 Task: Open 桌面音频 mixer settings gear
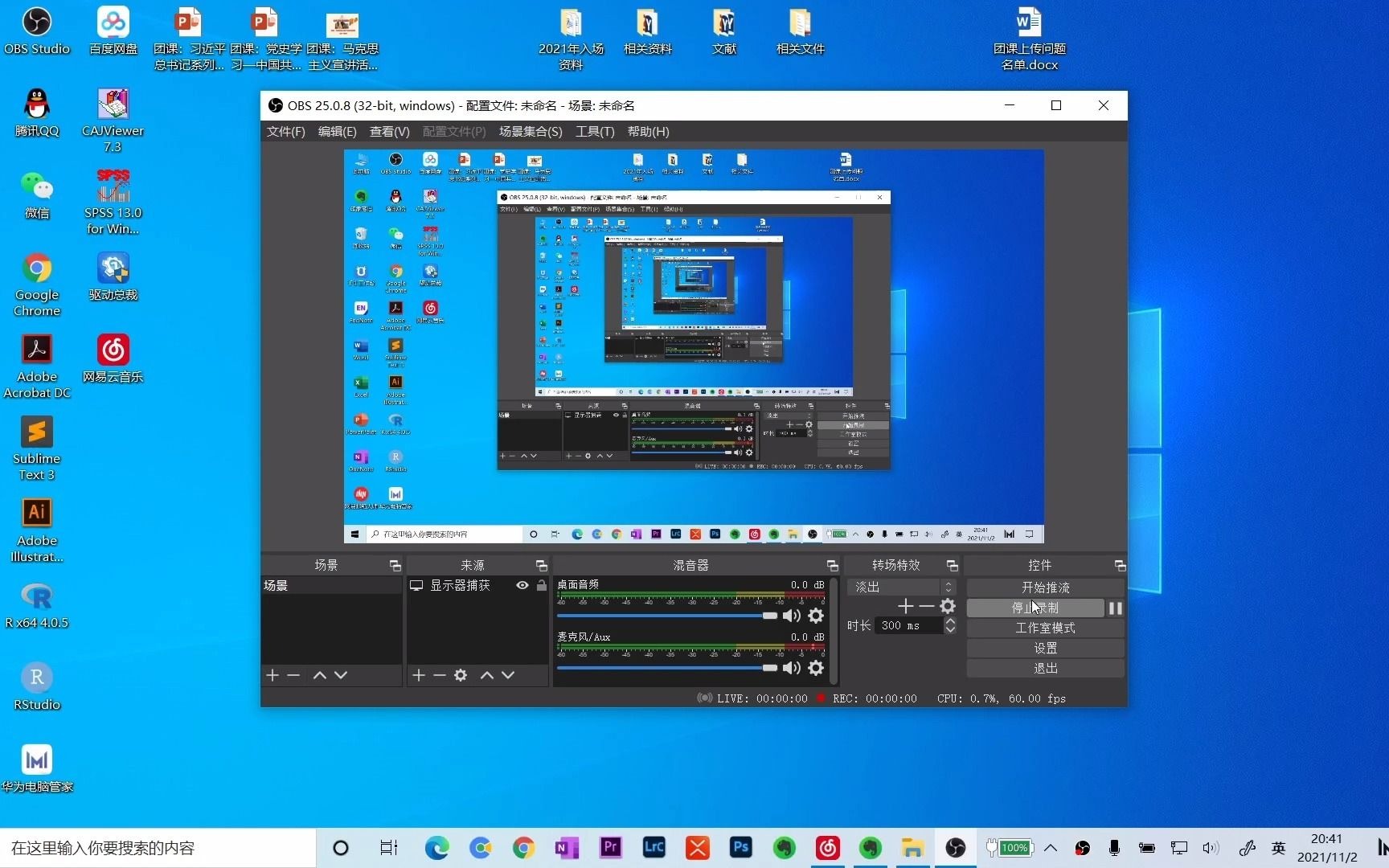click(816, 616)
